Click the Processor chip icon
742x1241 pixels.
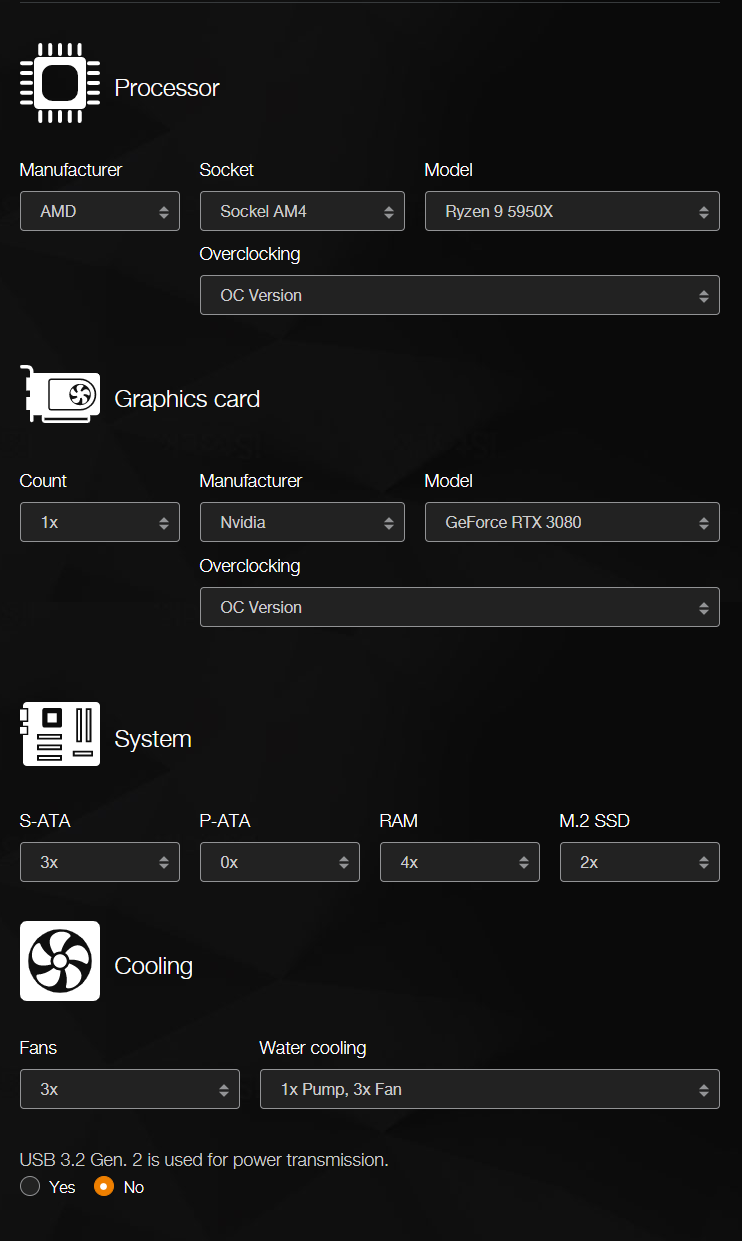[x=59, y=84]
